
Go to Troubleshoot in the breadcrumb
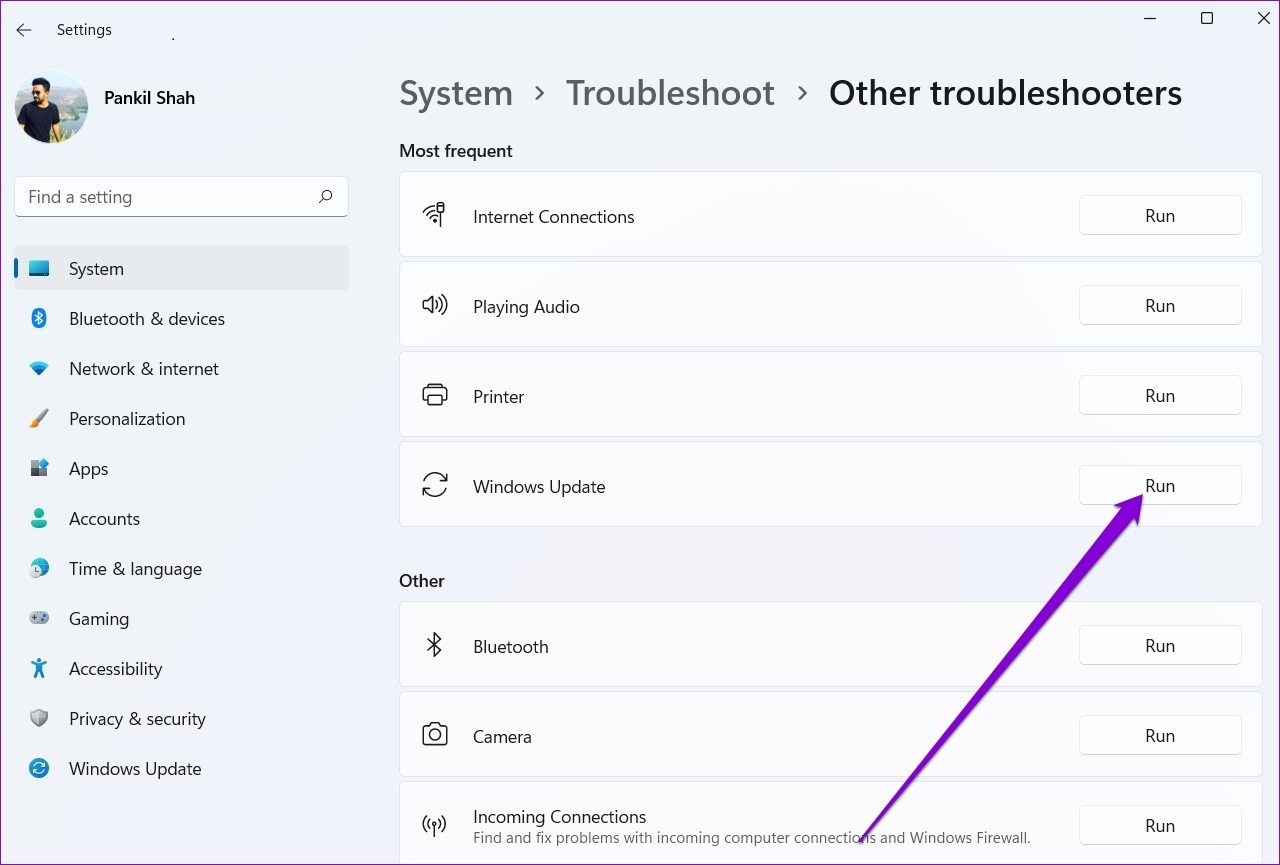click(x=670, y=93)
